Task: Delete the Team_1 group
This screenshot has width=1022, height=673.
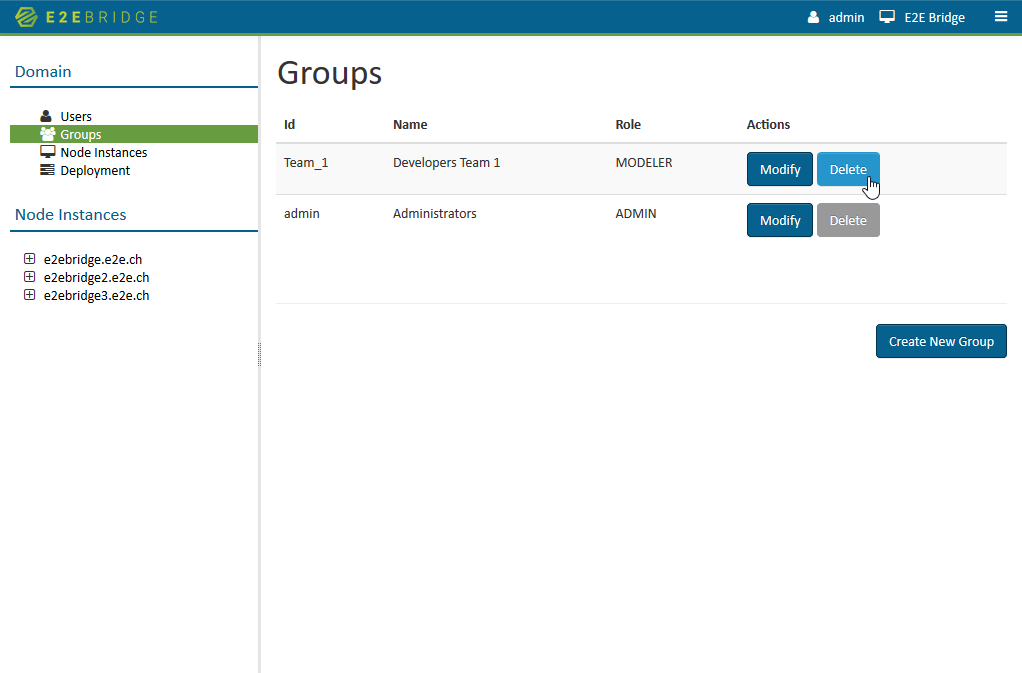Action: [848, 169]
